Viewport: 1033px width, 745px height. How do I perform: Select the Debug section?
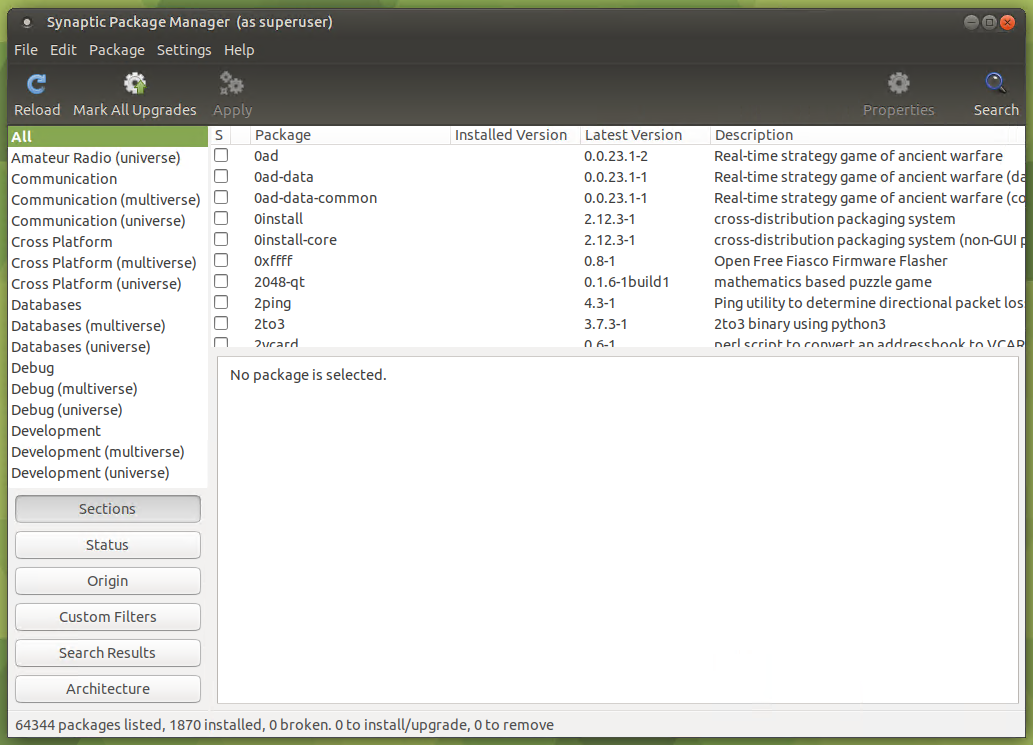pos(108,368)
